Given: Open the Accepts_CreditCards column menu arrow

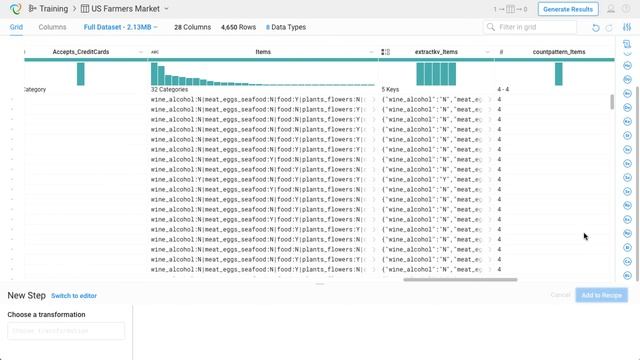Looking at the screenshot, I should pos(141,52).
